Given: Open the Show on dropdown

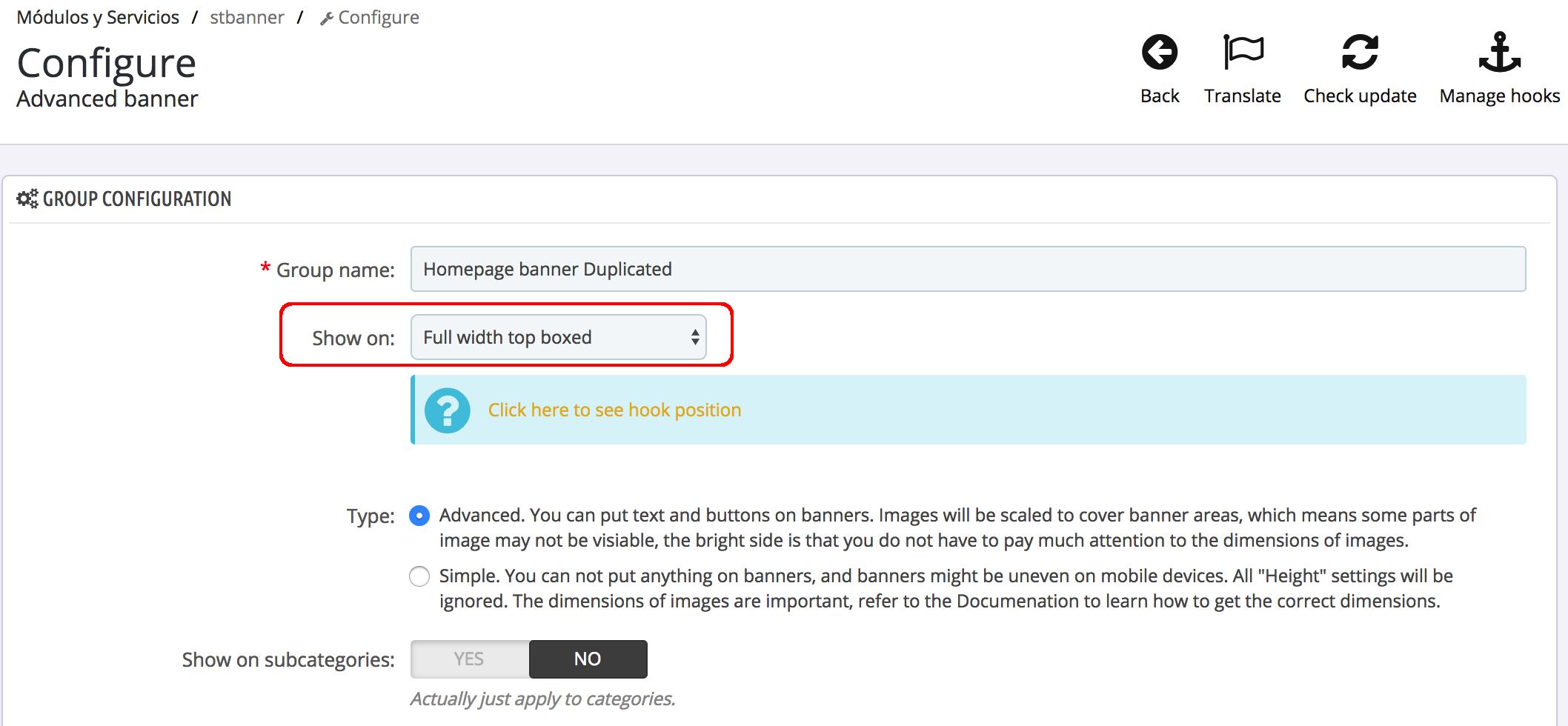Looking at the screenshot, I should tap(558, 338).
